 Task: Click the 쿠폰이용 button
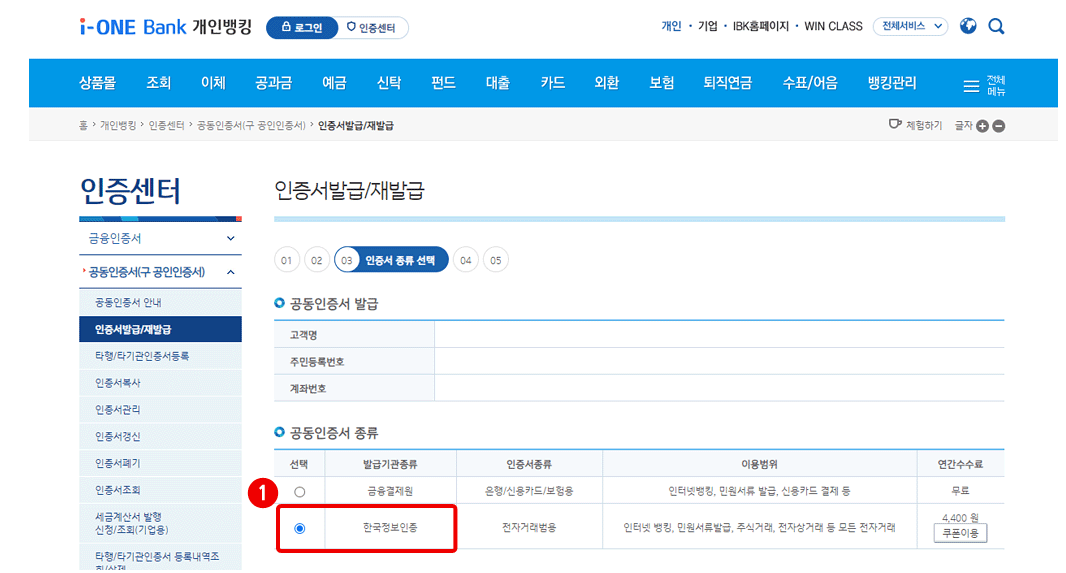960,533
